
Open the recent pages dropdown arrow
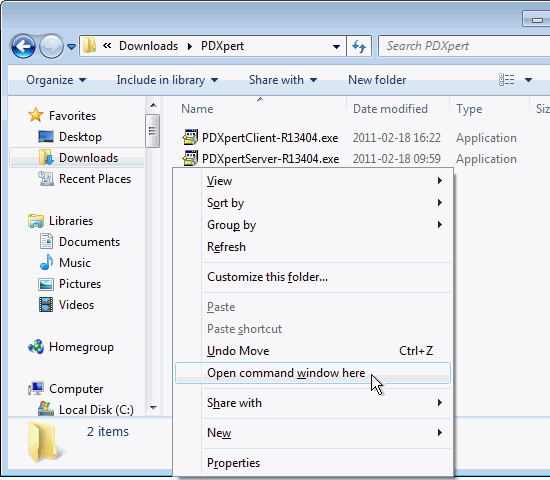[71, 46]
